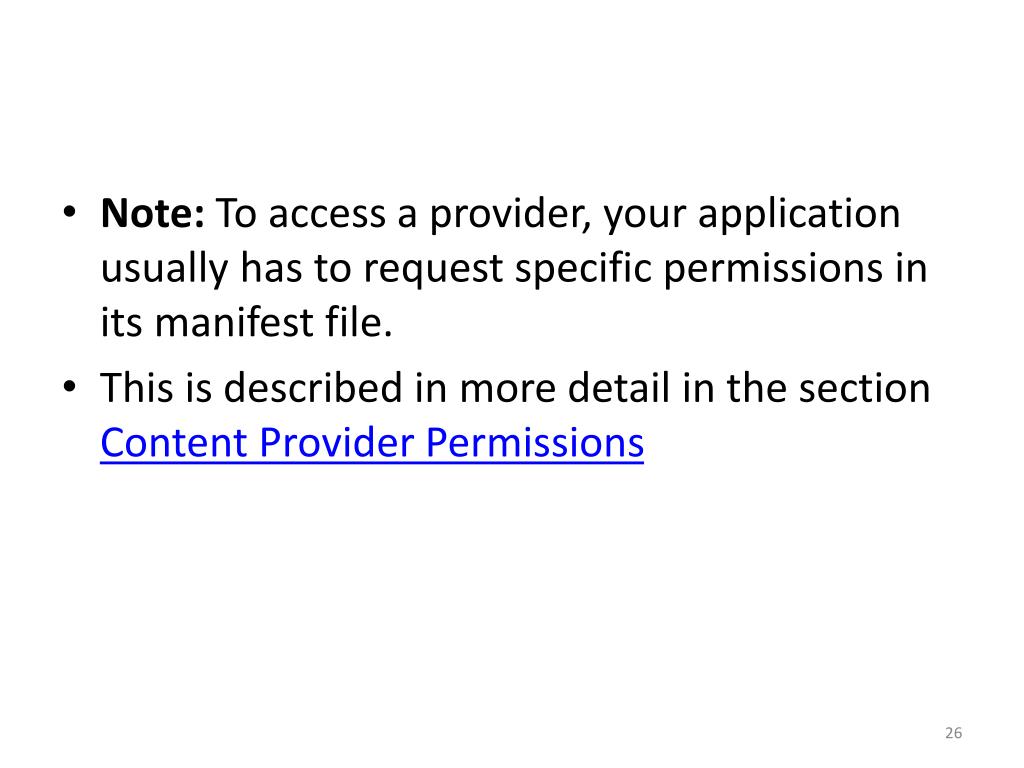Click the word 'Permissions' in the hyperlink
Image resolution: width=1024 pixels, height=768 pixels.
(x=534, y=443)
